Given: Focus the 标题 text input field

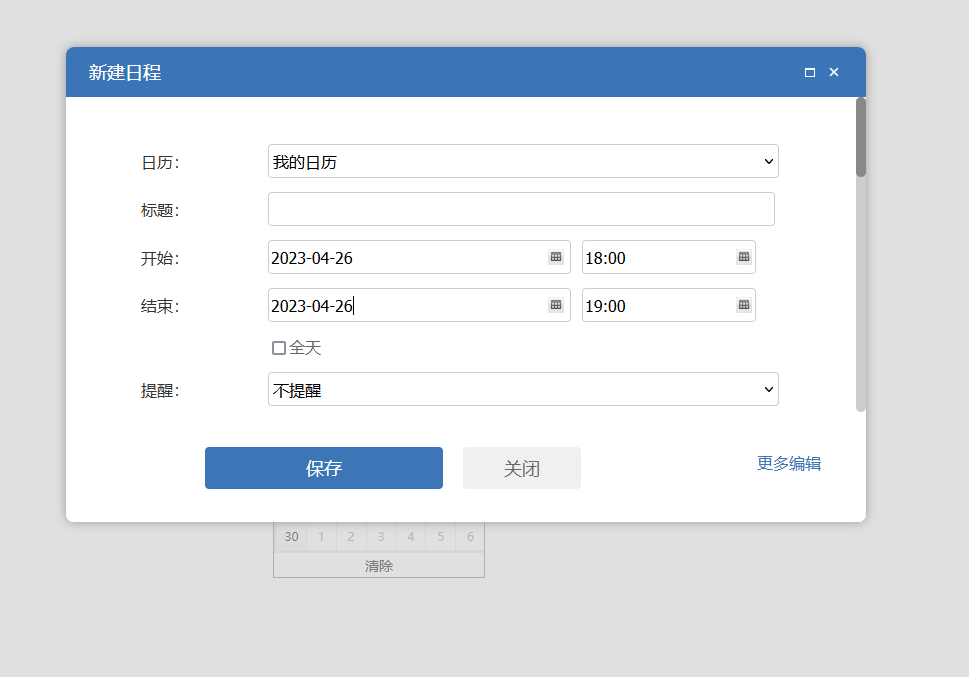Looking at the screenshot, I should 521,209.
